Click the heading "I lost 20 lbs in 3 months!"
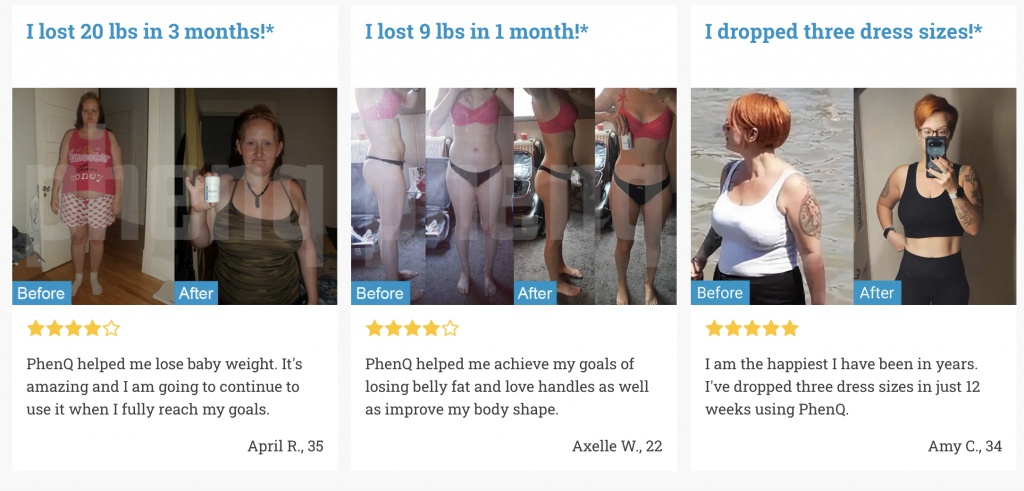 (x=150, y=31)
